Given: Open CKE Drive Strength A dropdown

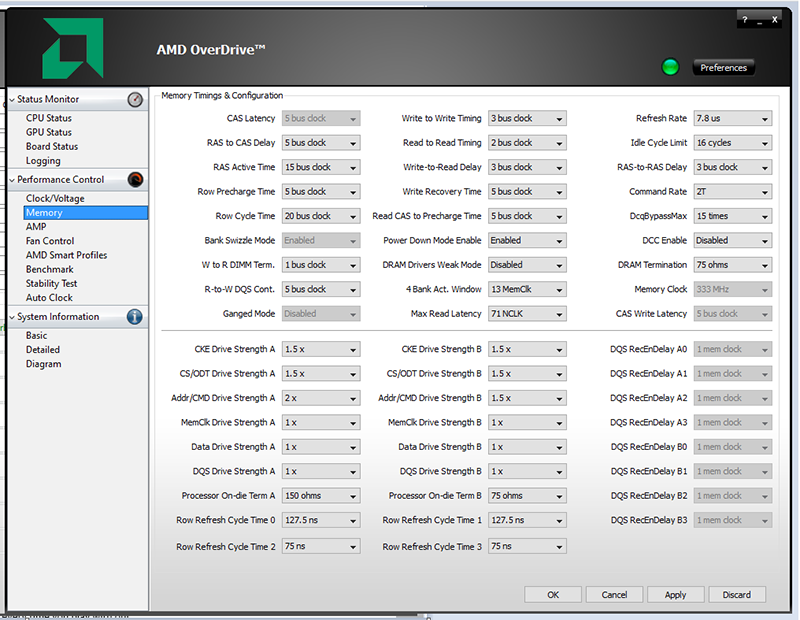Looking at the screenshot, I should coord(321,350).
